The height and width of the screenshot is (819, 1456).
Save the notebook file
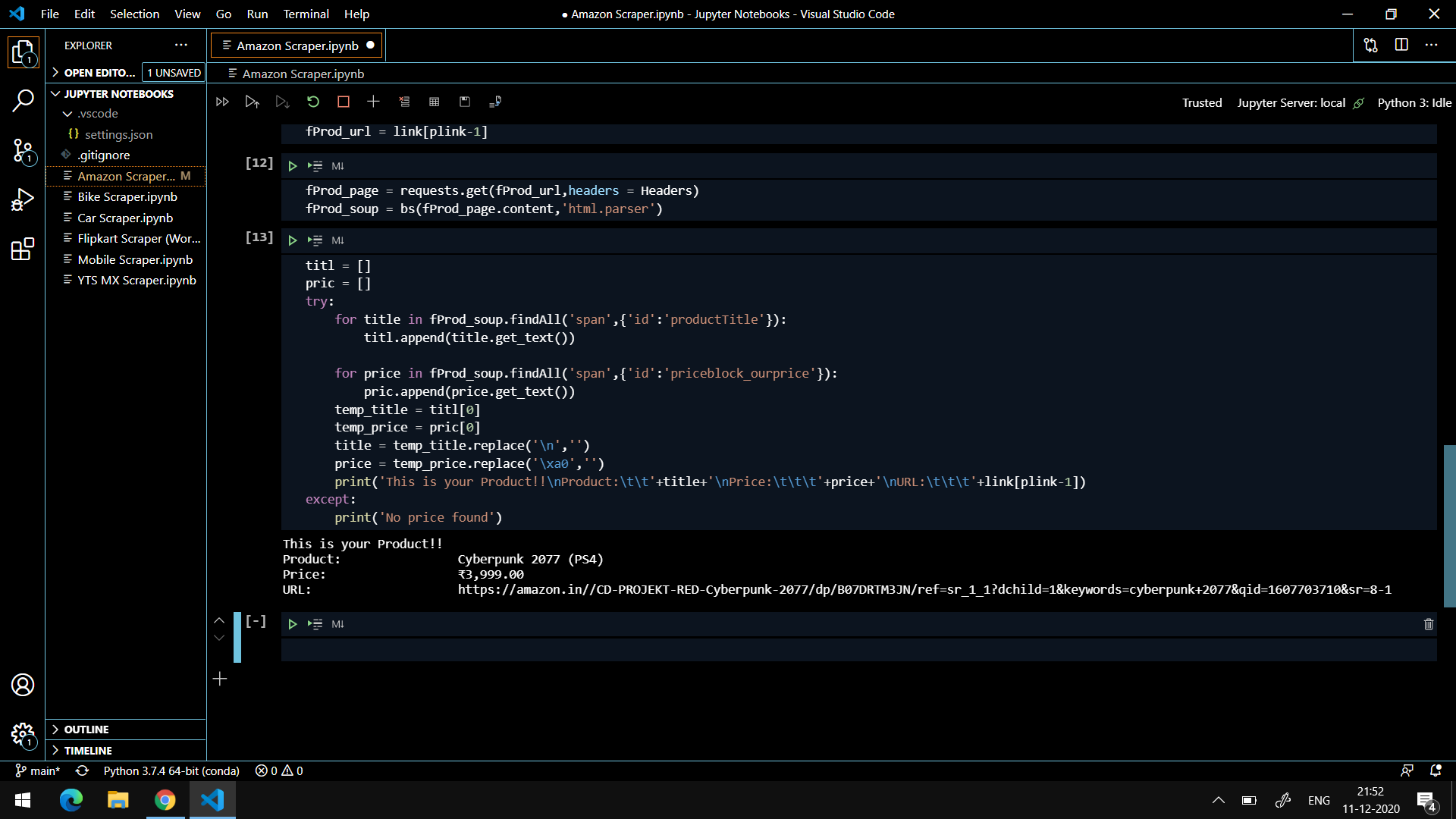point(465,101)
